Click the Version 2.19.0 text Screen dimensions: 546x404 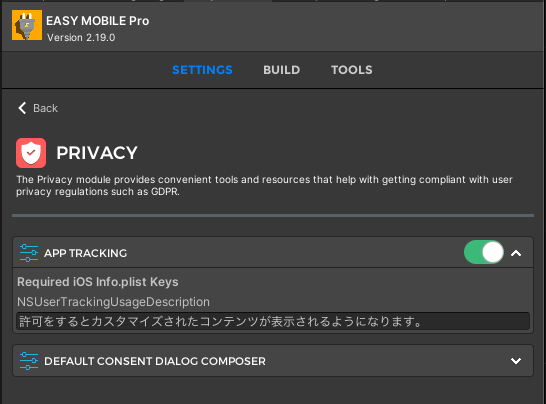click(81, 38)
